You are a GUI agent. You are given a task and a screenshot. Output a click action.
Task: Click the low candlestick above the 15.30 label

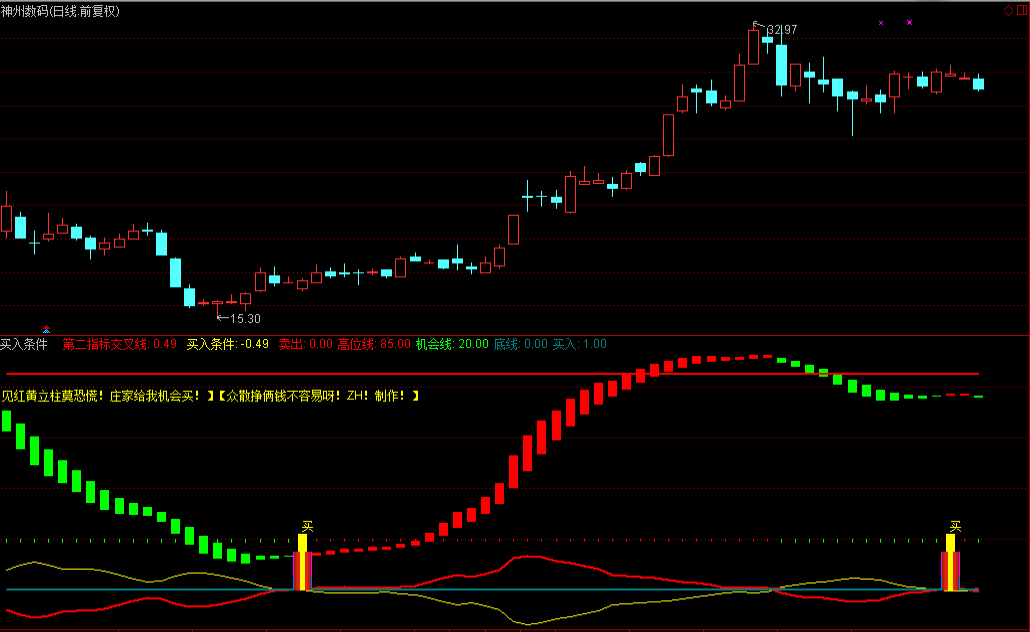click(217, 306)
